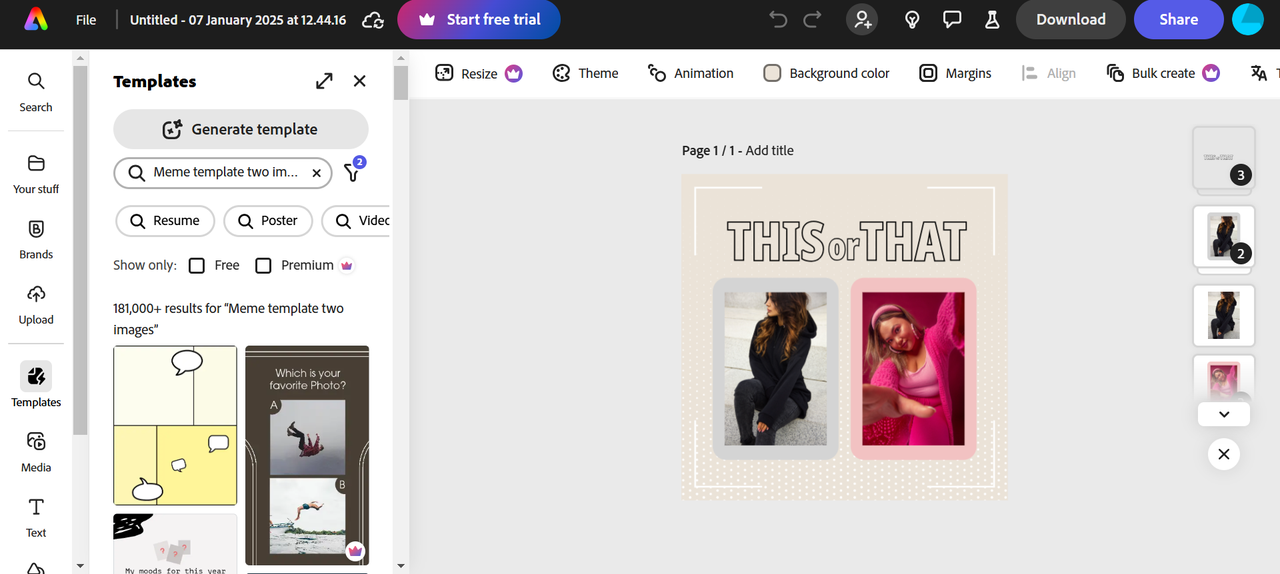
Task: Open the Text panel
Action: (x=36, y=517)
